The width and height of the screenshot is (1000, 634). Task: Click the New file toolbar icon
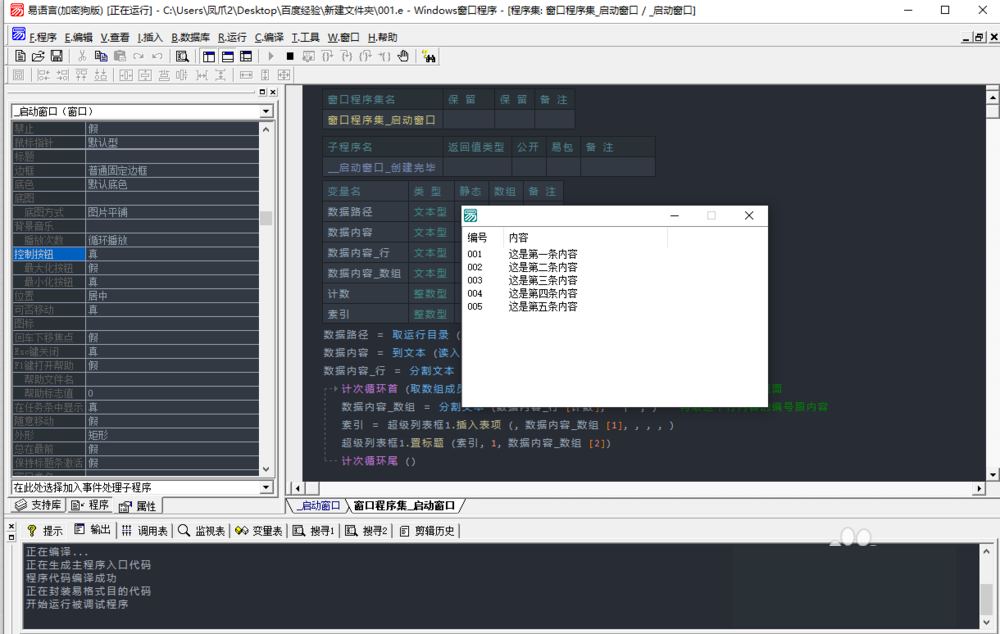[20, 56]
